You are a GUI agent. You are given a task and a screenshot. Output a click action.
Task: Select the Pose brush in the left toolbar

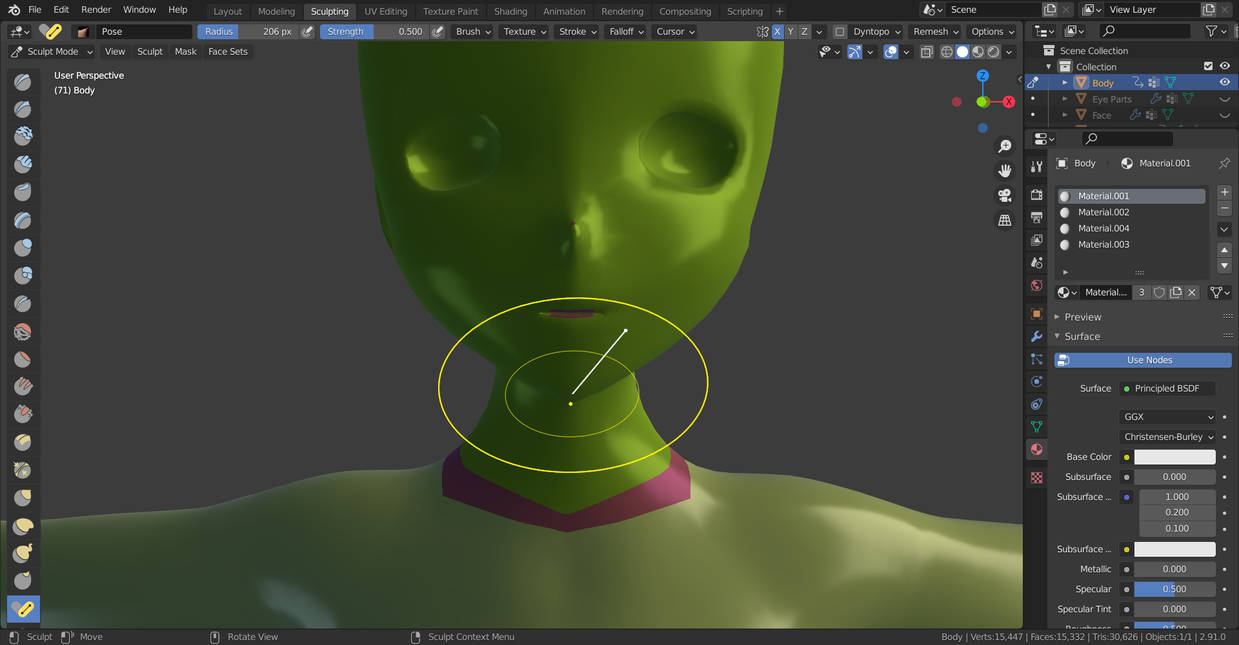pyautogui.click(x=22, y=608)
